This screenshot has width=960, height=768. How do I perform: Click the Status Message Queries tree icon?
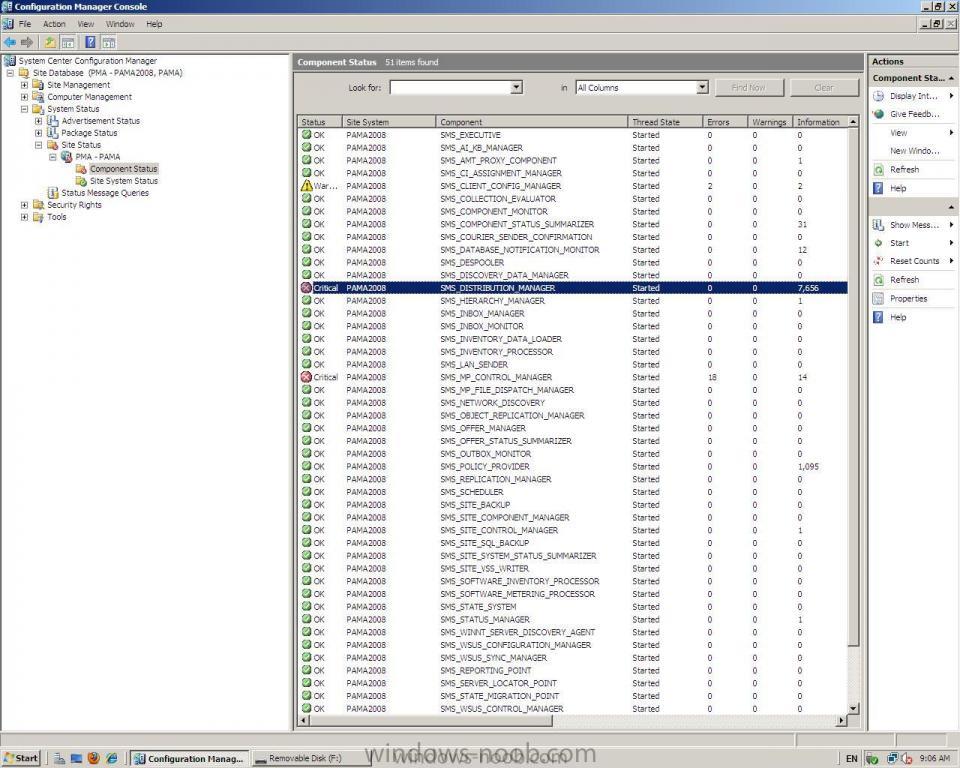click(x=53, y=193)
